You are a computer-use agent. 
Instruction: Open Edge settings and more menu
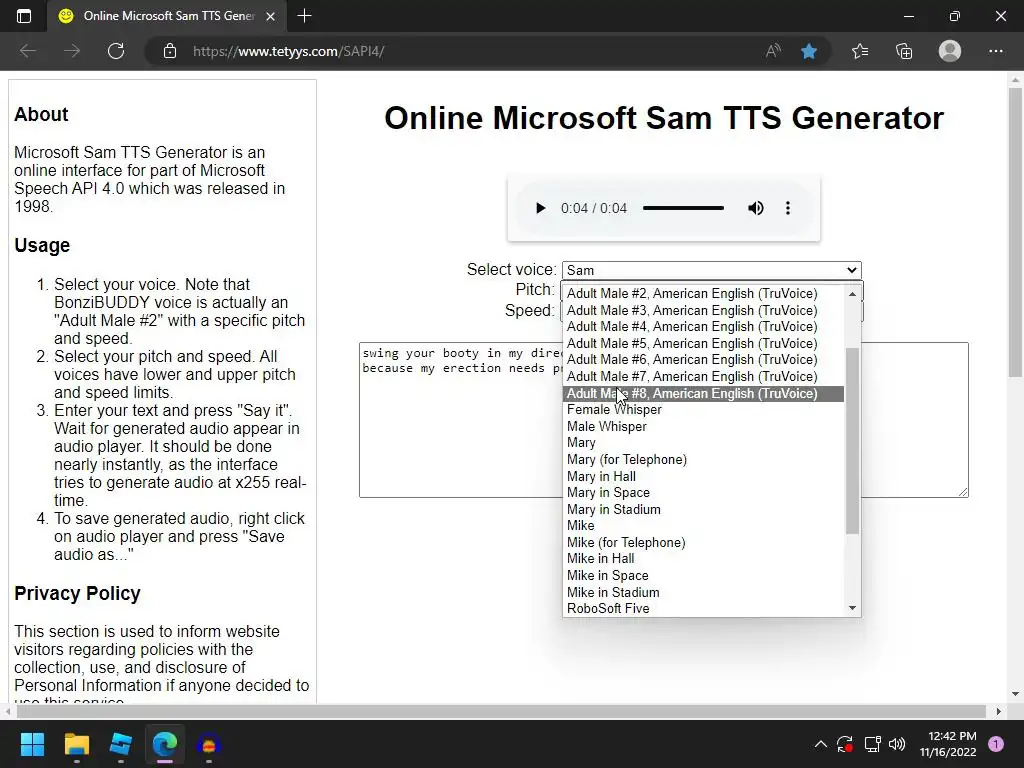[995, 51]
